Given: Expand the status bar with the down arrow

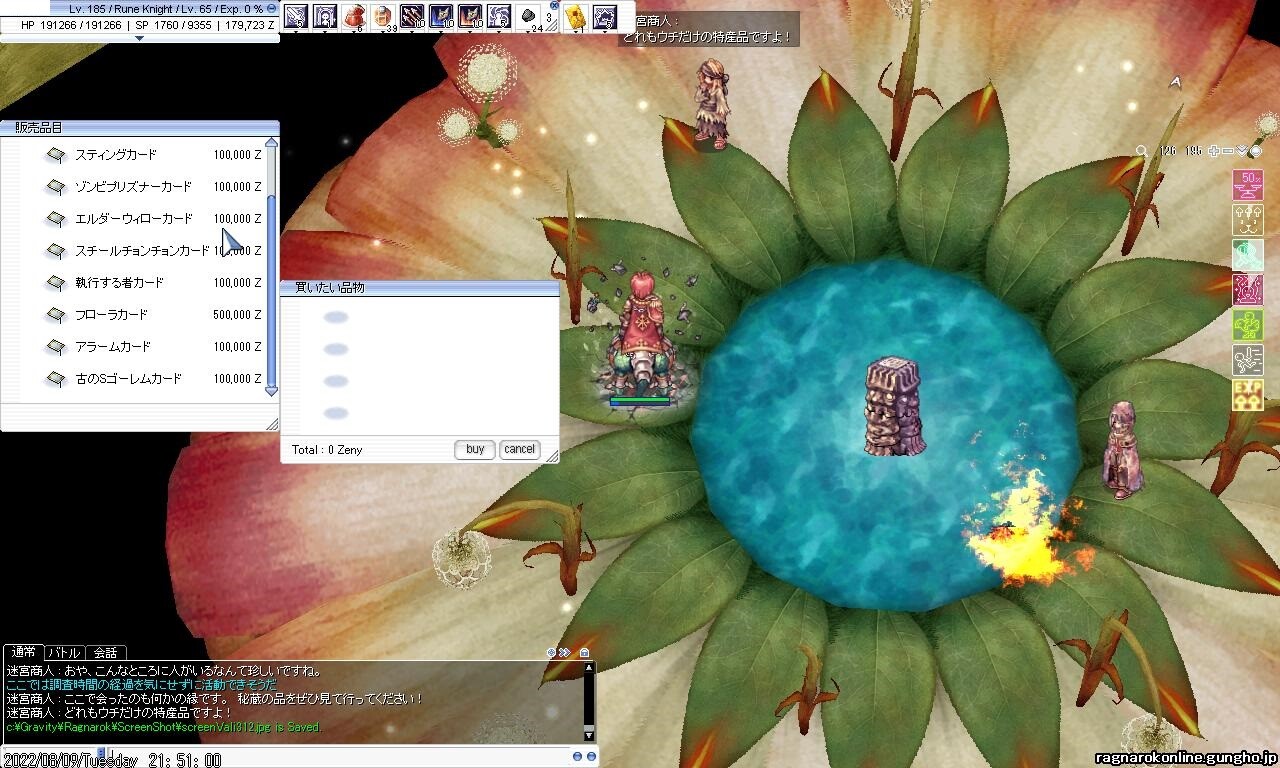Looking at the screenshot, I should [x=139, y=38].
